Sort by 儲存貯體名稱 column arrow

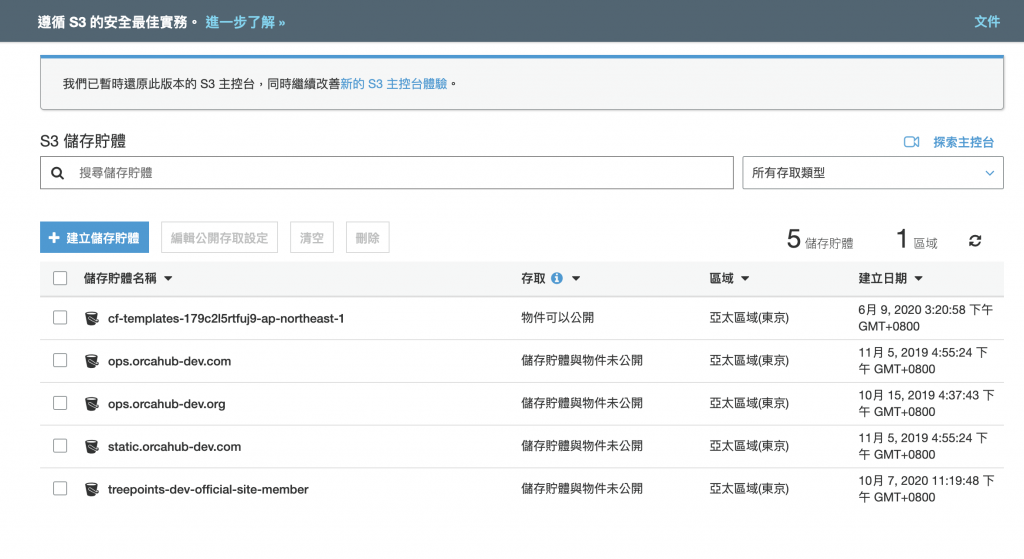168,279
